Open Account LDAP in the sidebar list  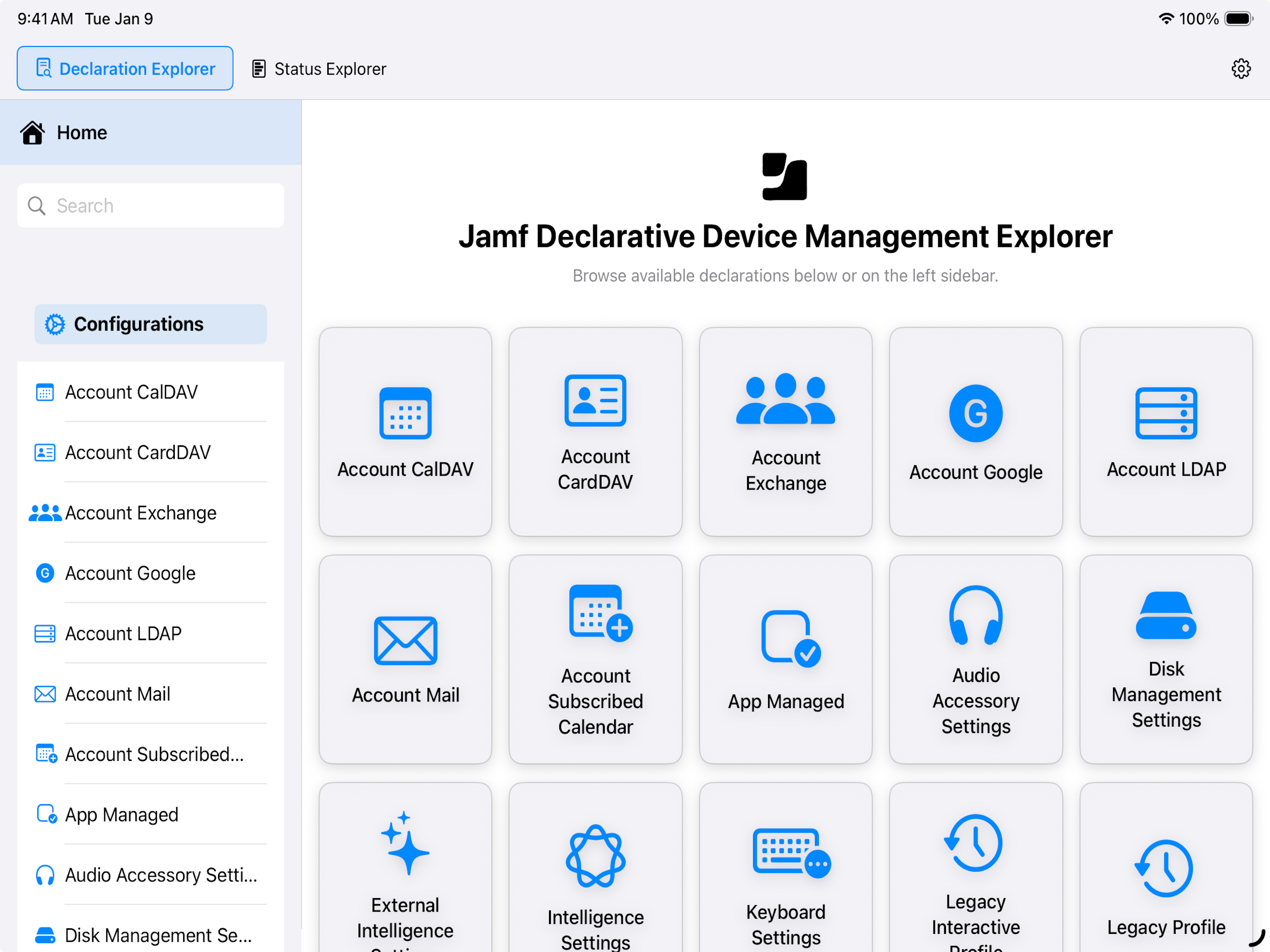tap(151, 633)
